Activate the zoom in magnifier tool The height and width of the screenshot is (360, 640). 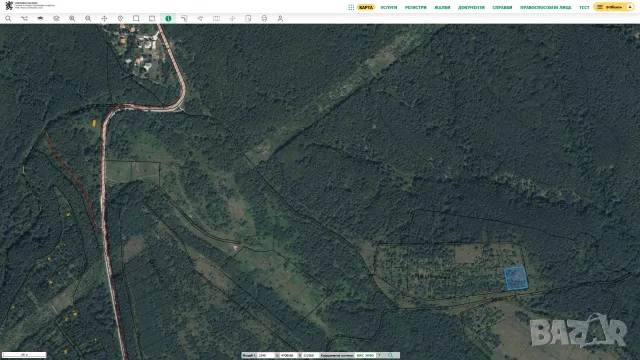[72, 18]
